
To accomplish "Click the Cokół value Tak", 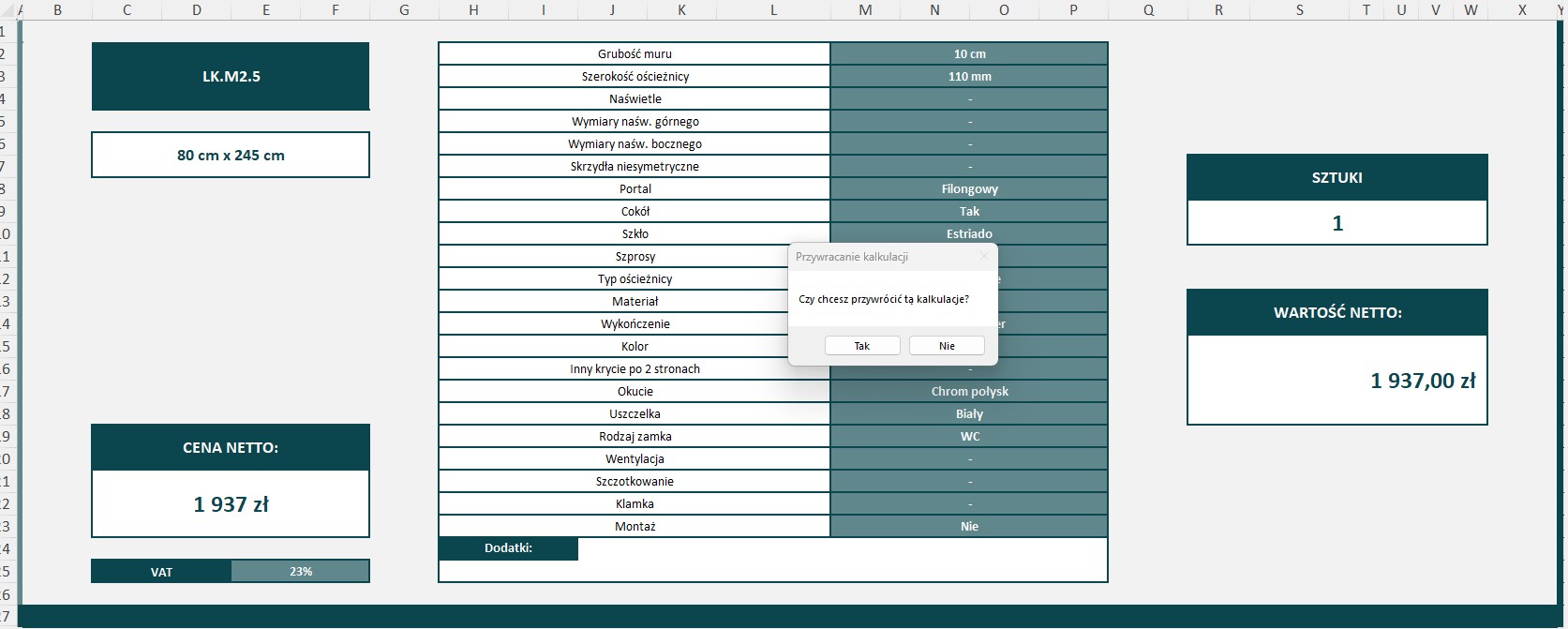I will [x=969, y=211].
